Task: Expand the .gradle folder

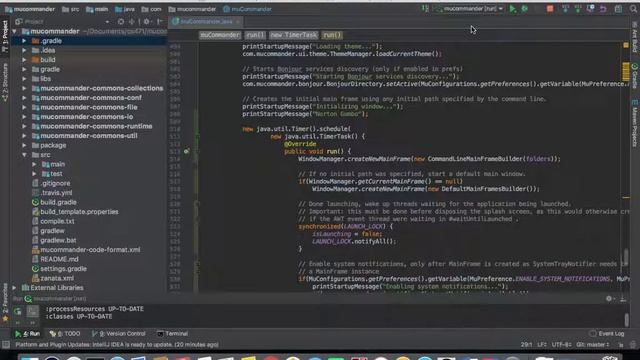Action: [24, 41]
